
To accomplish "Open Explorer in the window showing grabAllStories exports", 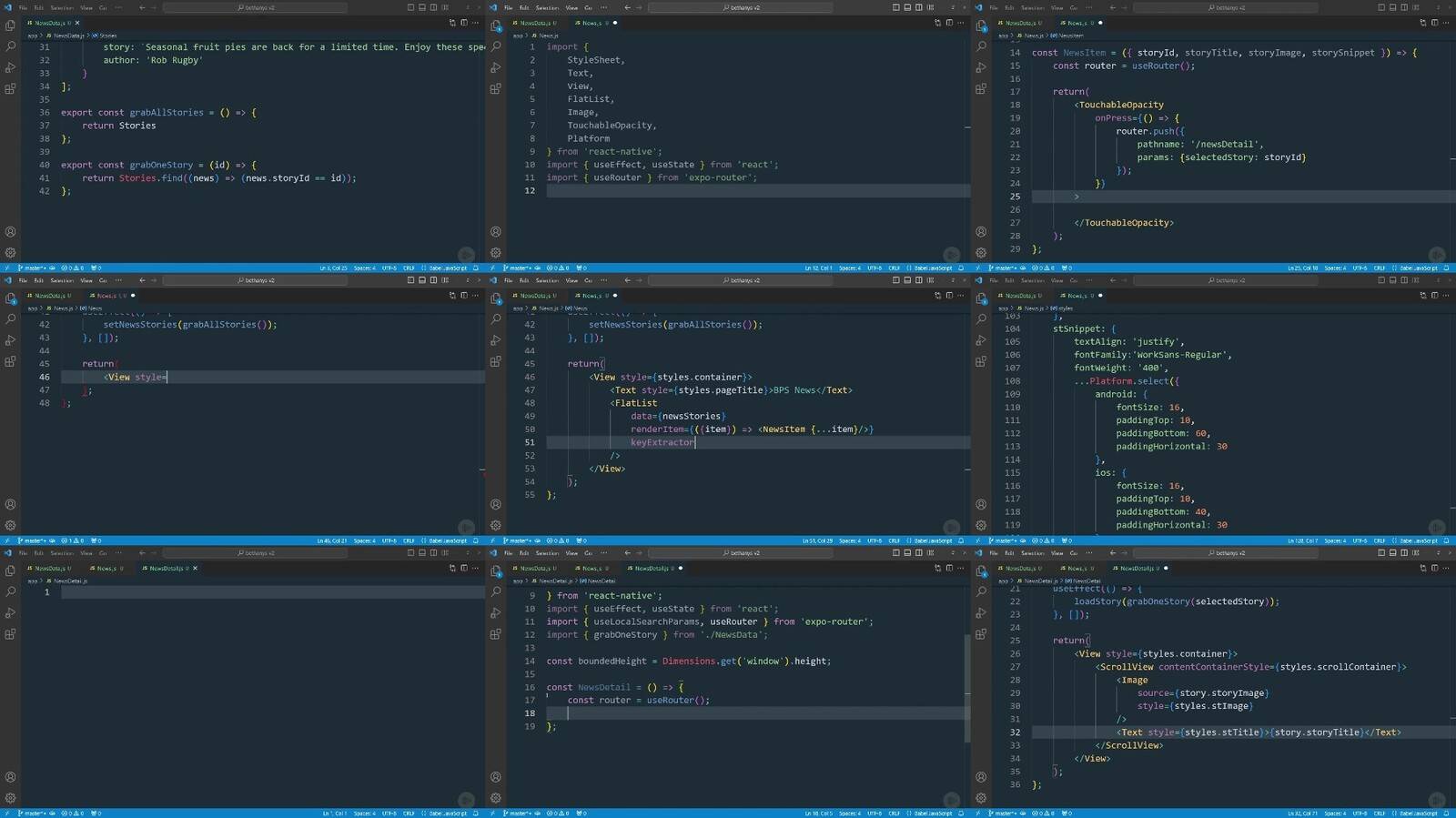I will [x=10, y=25].
